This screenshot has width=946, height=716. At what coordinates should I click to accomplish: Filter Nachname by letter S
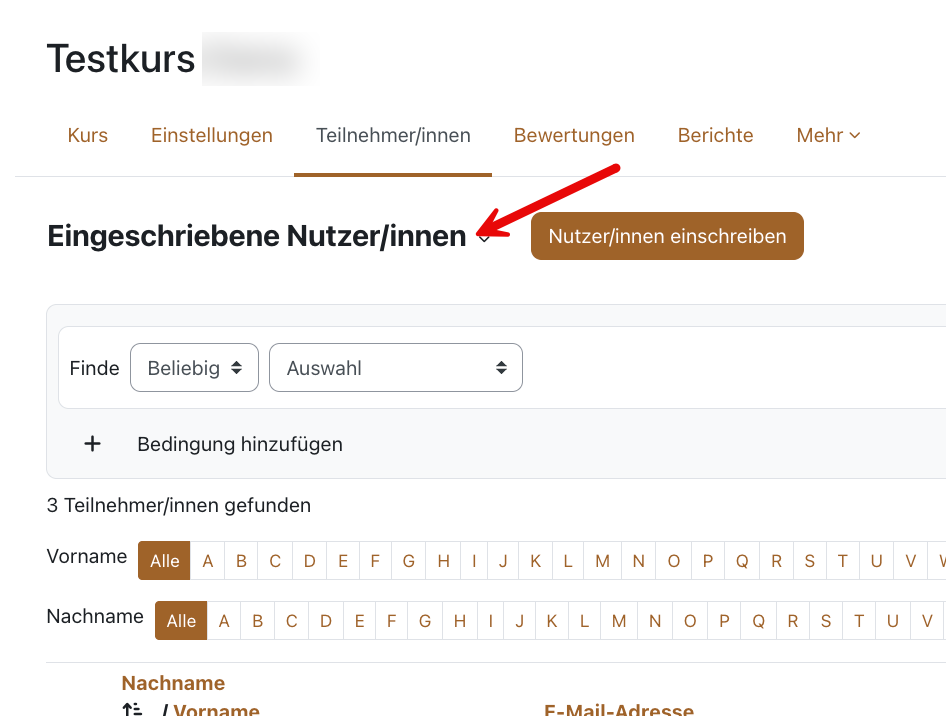pyautogui.click(x=826, y=621)
